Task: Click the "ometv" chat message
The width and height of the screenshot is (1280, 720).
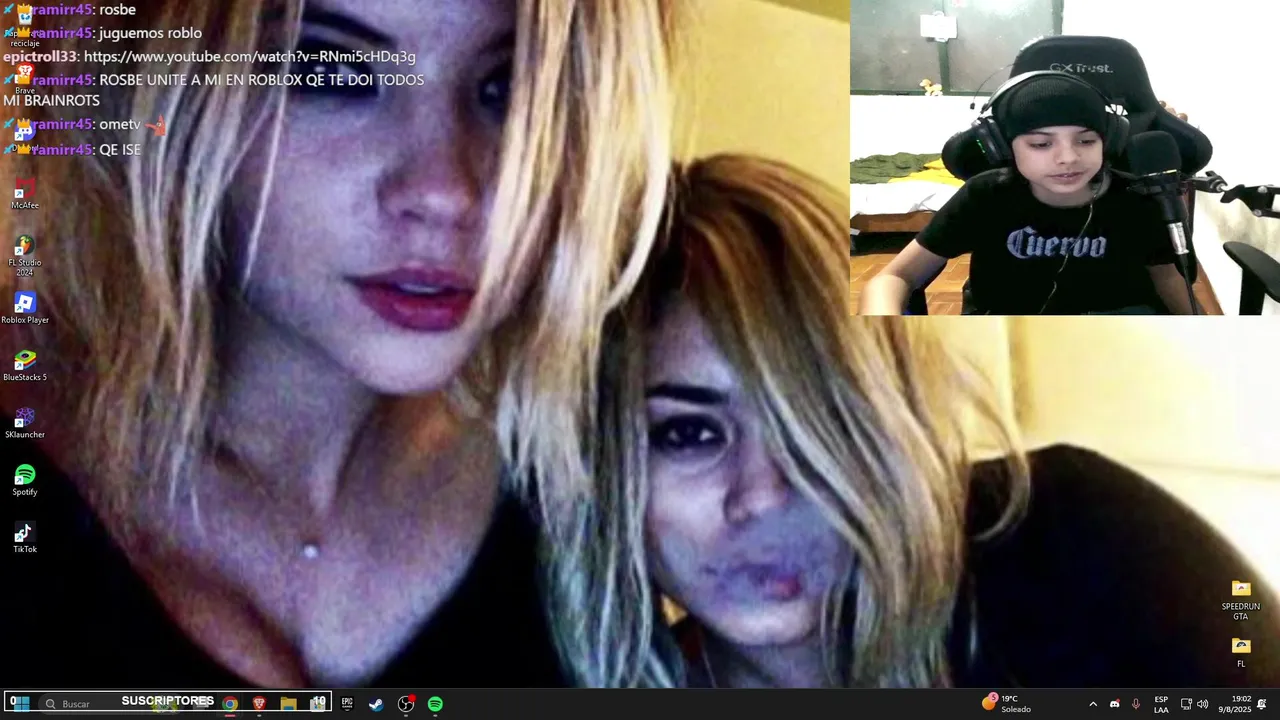Action: click(x=120, y=124)
